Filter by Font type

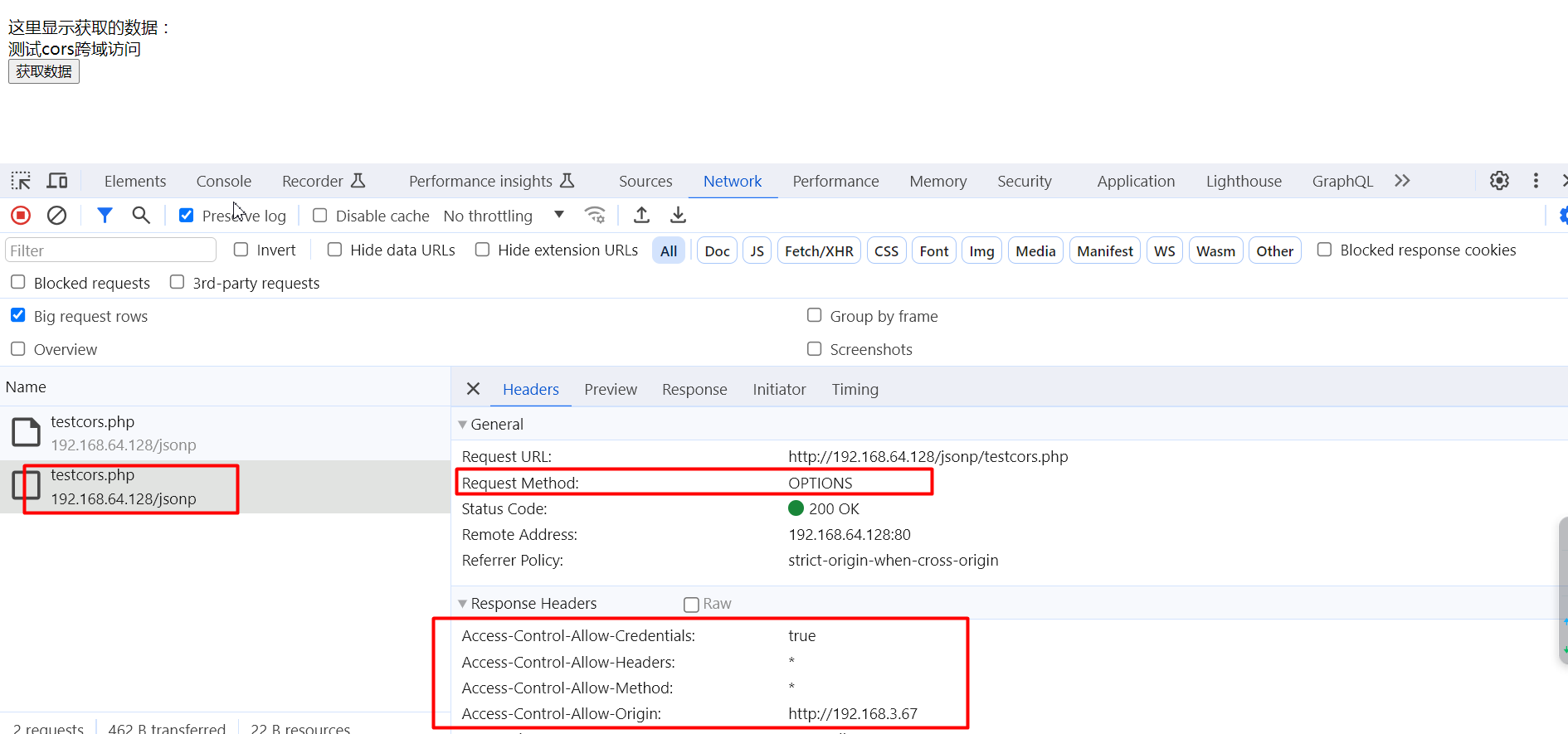click(x=934, y=250)
